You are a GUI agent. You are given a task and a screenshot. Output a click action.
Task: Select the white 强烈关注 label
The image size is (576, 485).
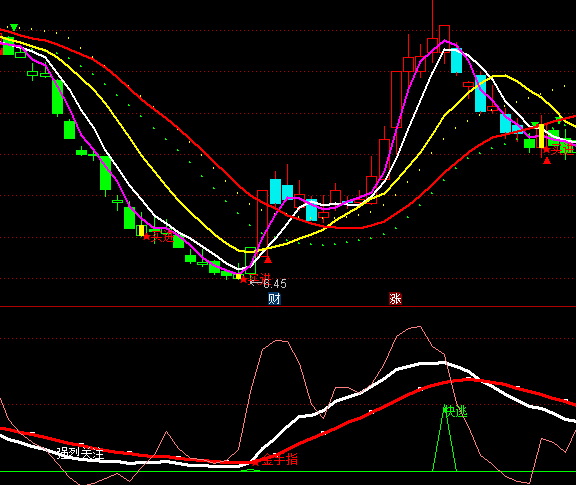(x=81, y=453)
